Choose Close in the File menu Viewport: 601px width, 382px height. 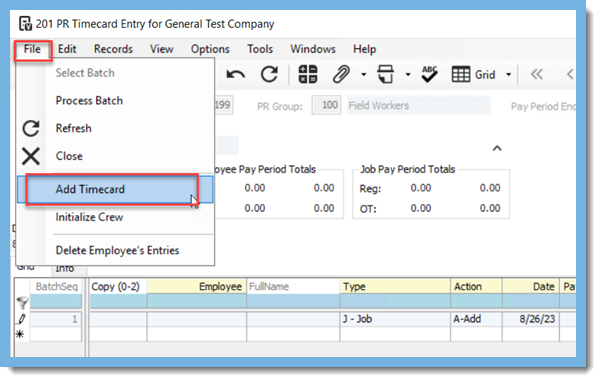[x=115, y=156]
